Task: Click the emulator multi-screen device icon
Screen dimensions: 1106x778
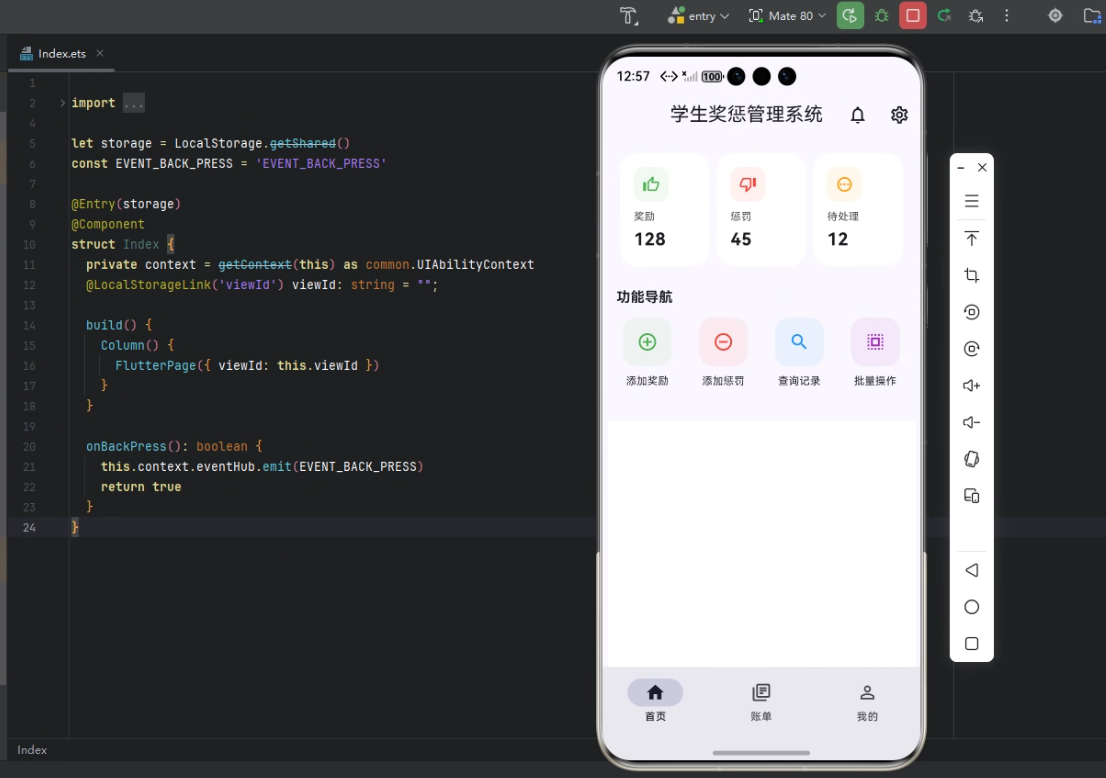Action: click(x=971, y=496)
